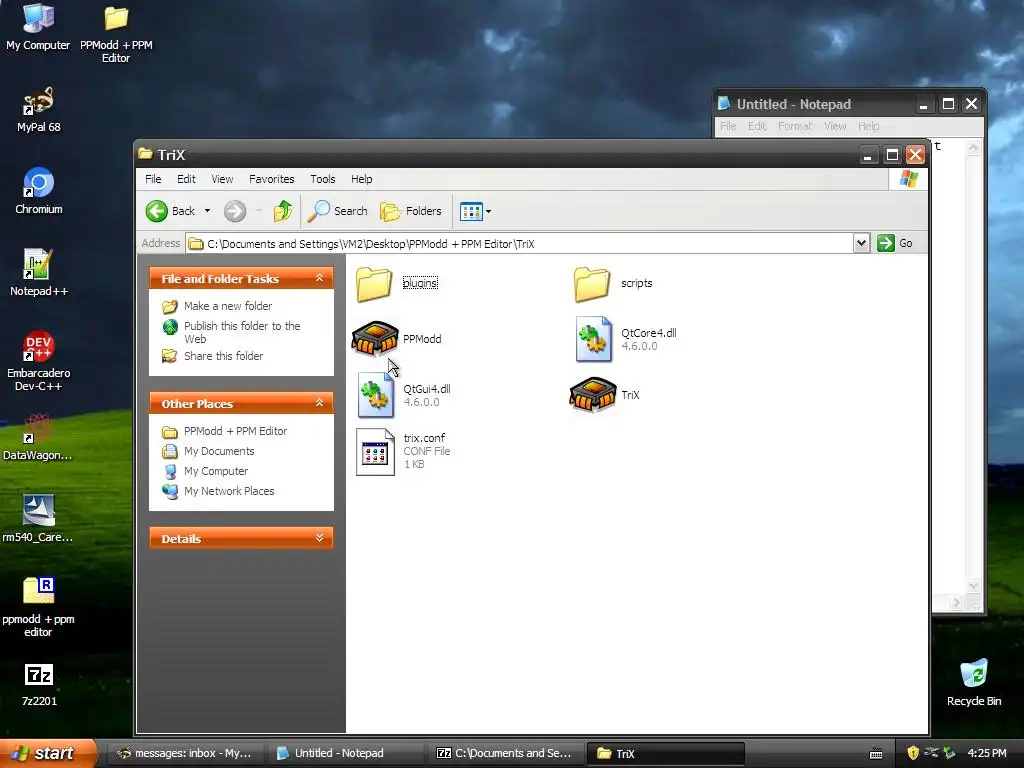Select the rm540_Care desktop icon
Screen dimensions: 1024x768
point(38,519)
